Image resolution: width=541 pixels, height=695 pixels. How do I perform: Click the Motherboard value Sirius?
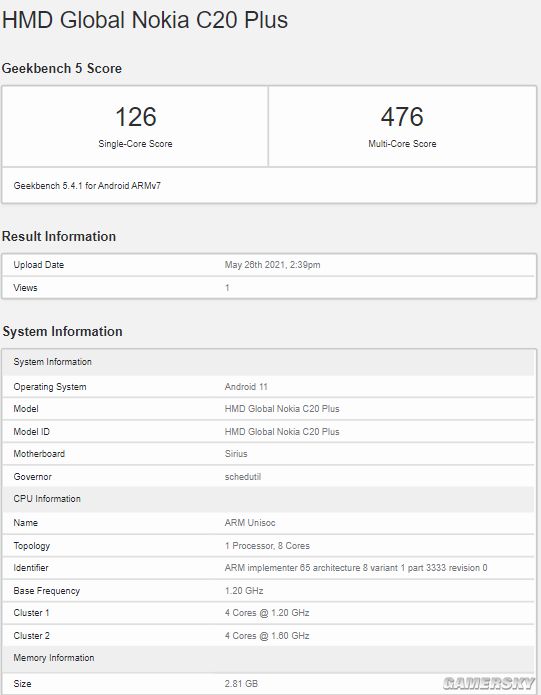point(236,454)
